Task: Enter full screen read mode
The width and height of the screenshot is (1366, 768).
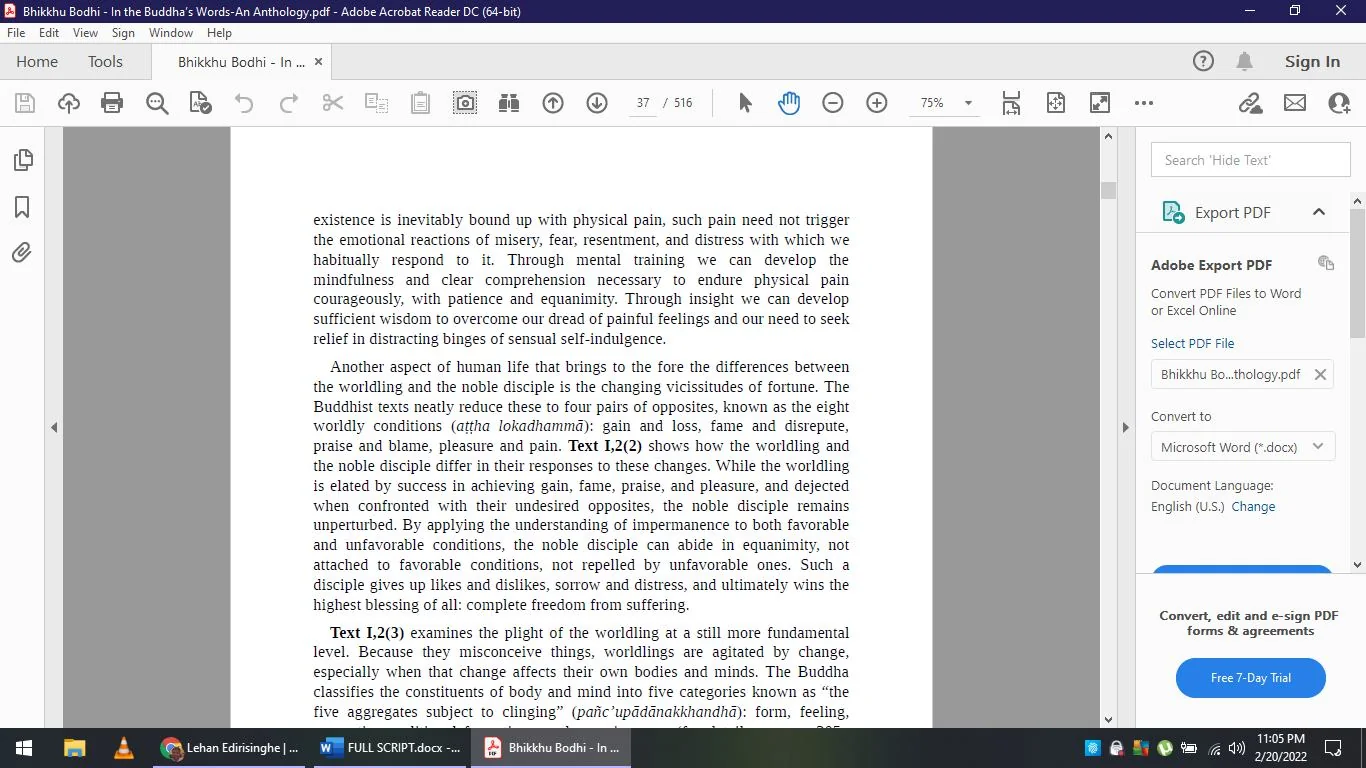Action: pos(1100,103)
